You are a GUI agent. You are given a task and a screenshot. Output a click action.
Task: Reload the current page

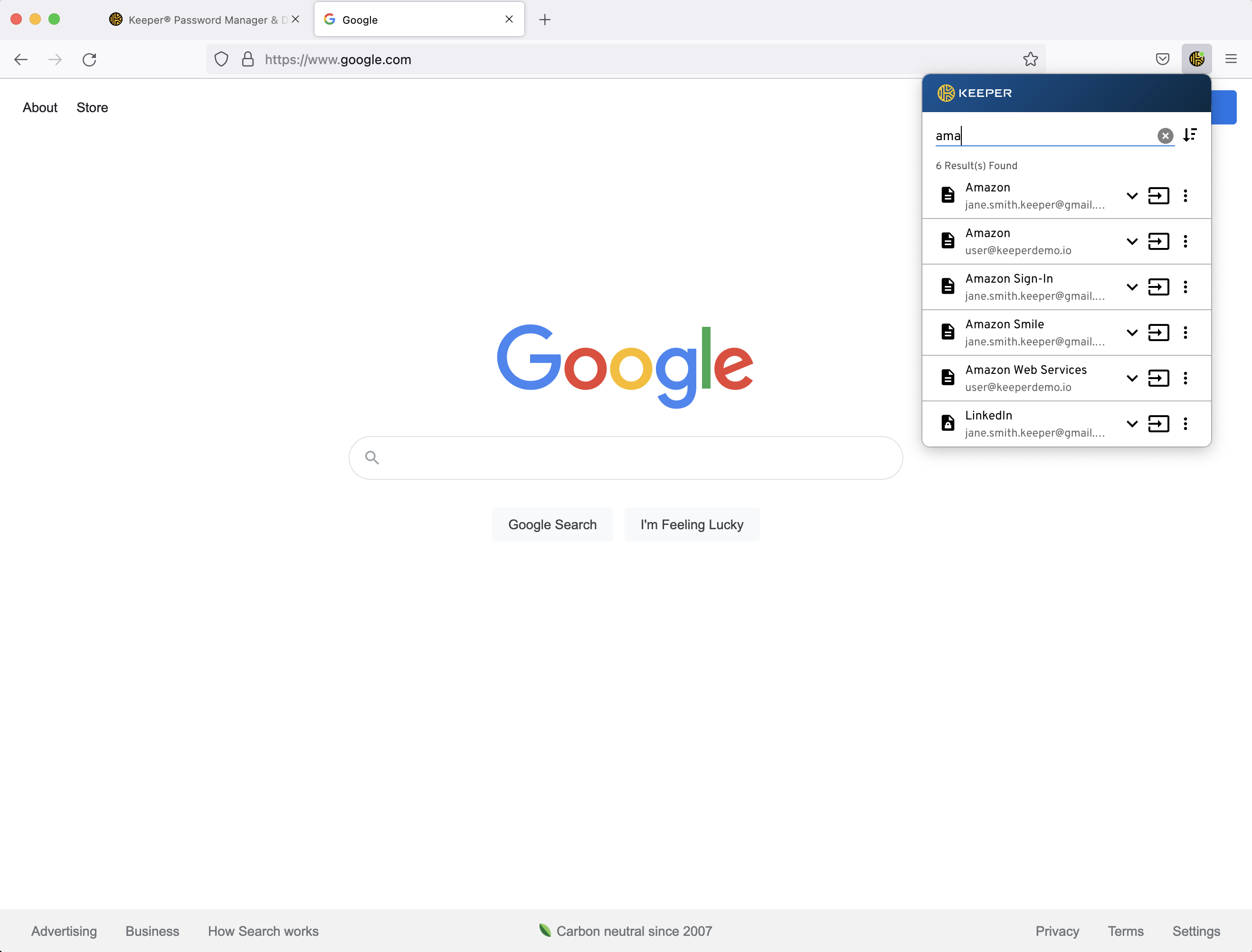point(89,59)
